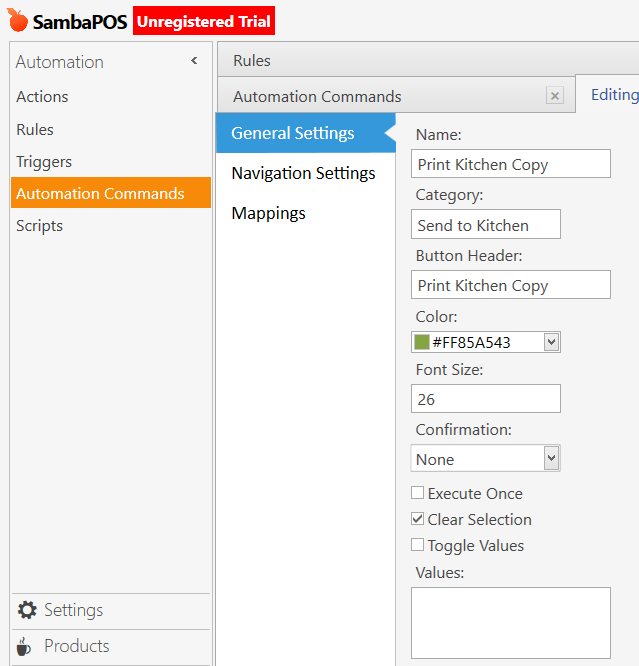The height and width of the screenshot is (666, 639).
Task: Open the Color dropdown arrow
Action: (551, 342)
